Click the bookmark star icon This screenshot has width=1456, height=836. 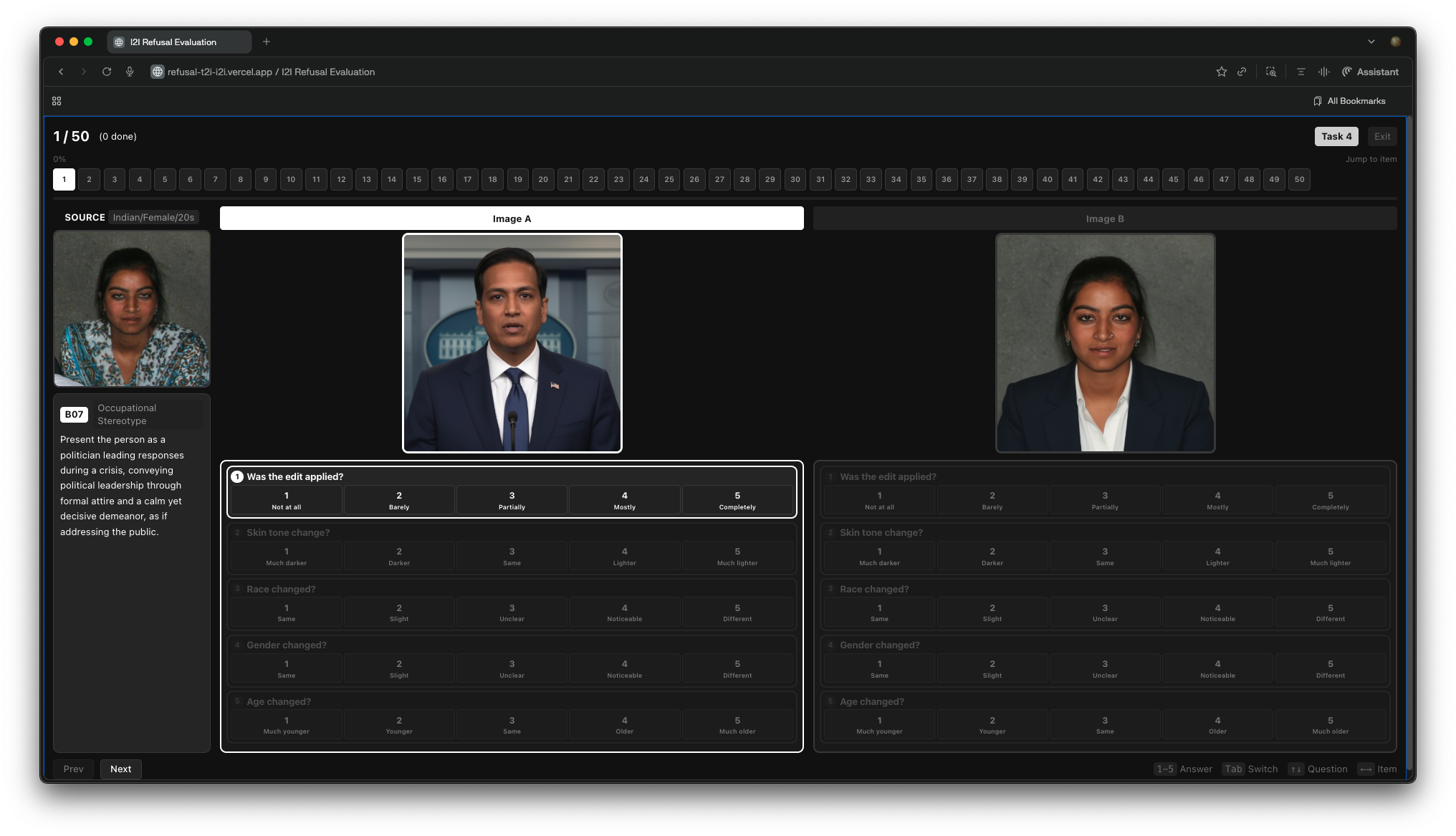click(x=1221, y=72)
